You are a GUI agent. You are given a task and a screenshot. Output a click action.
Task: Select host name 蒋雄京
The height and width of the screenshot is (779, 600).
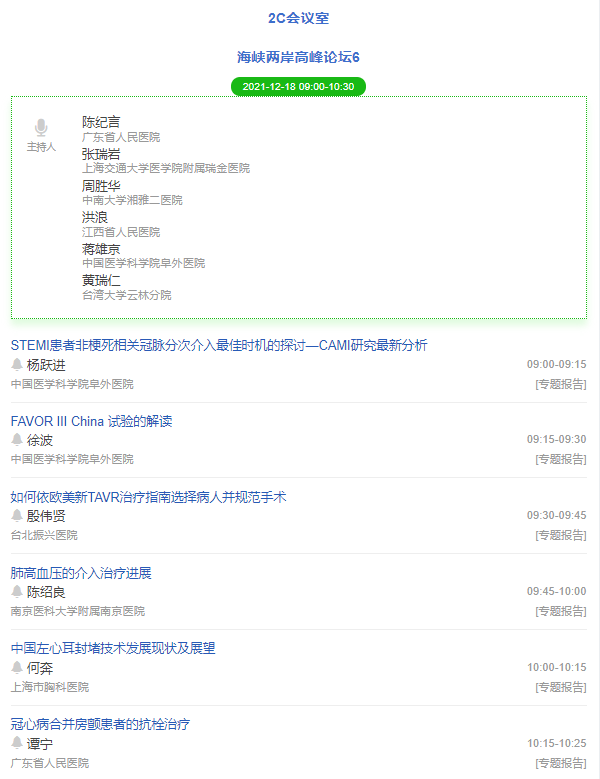click(101, 249)
